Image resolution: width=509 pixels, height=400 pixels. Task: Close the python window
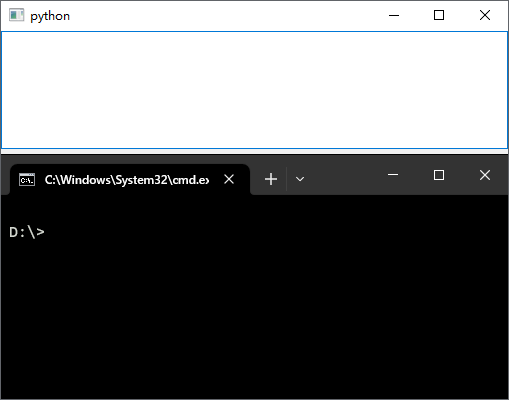click(485, 15)
